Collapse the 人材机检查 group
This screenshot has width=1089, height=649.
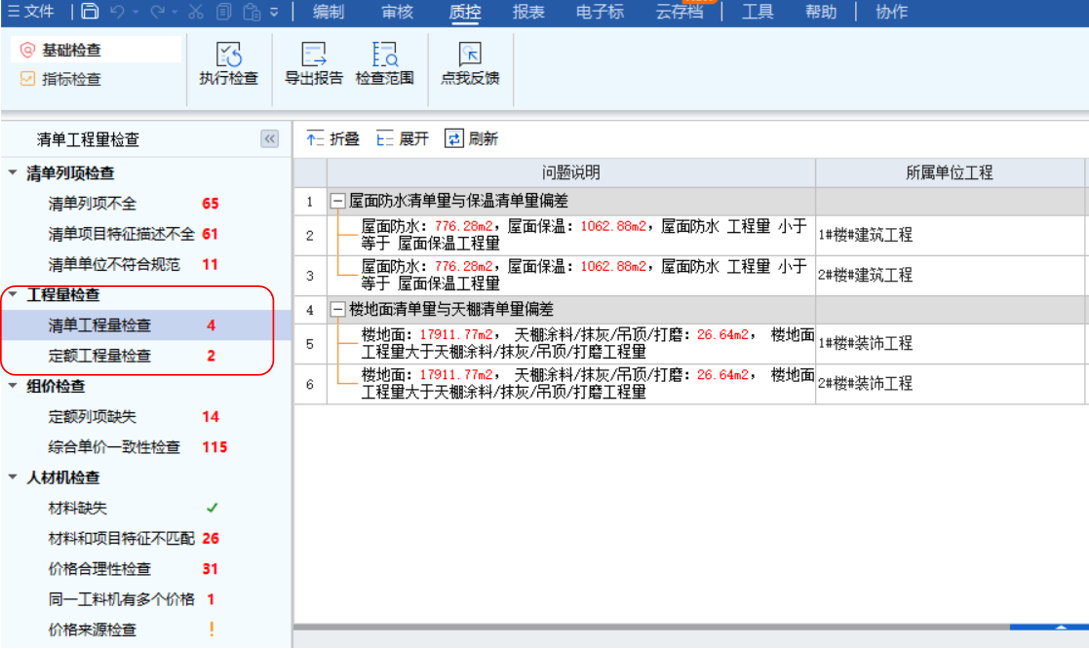[13, 477]
